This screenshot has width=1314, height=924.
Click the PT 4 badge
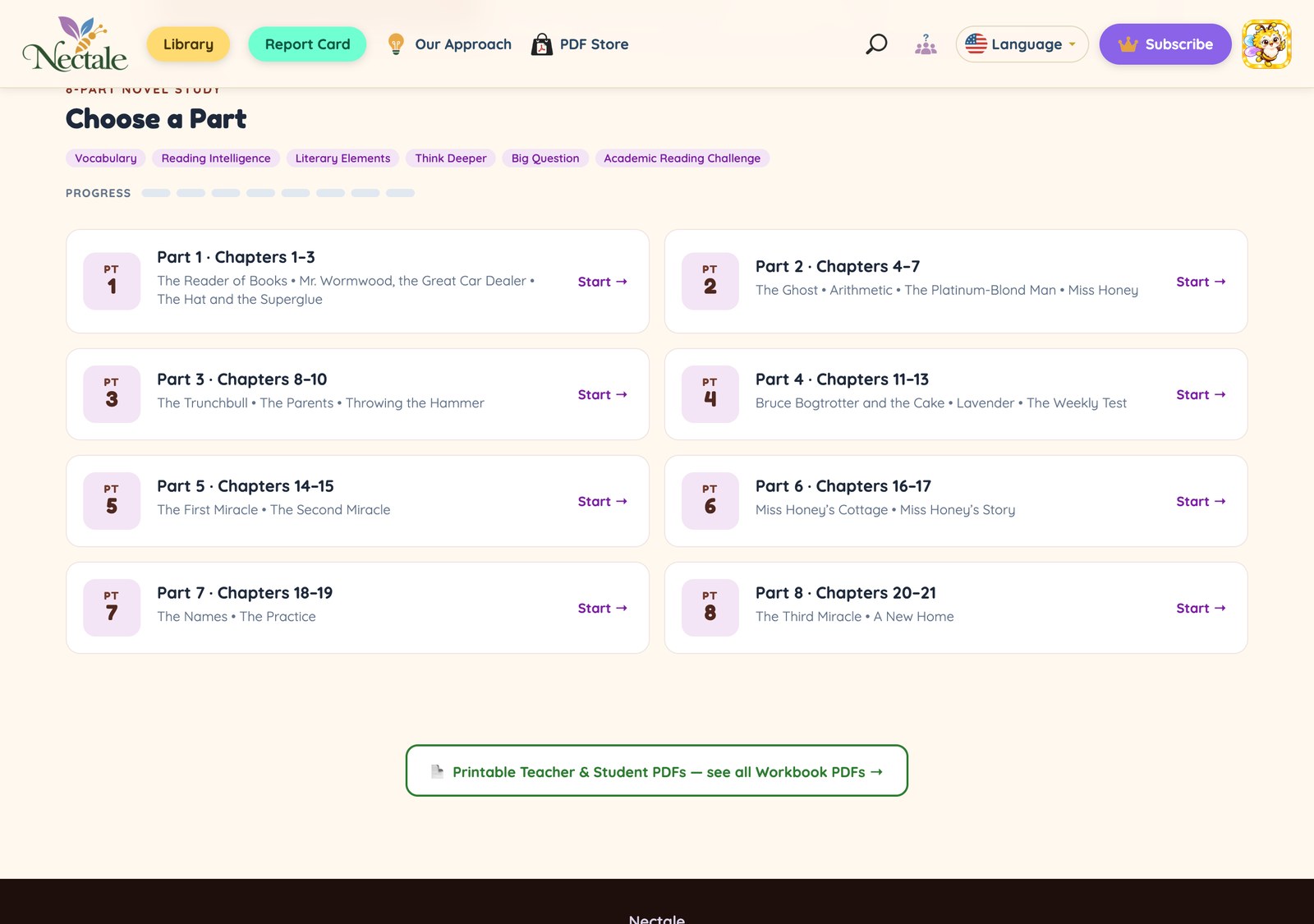pos(710,394)
